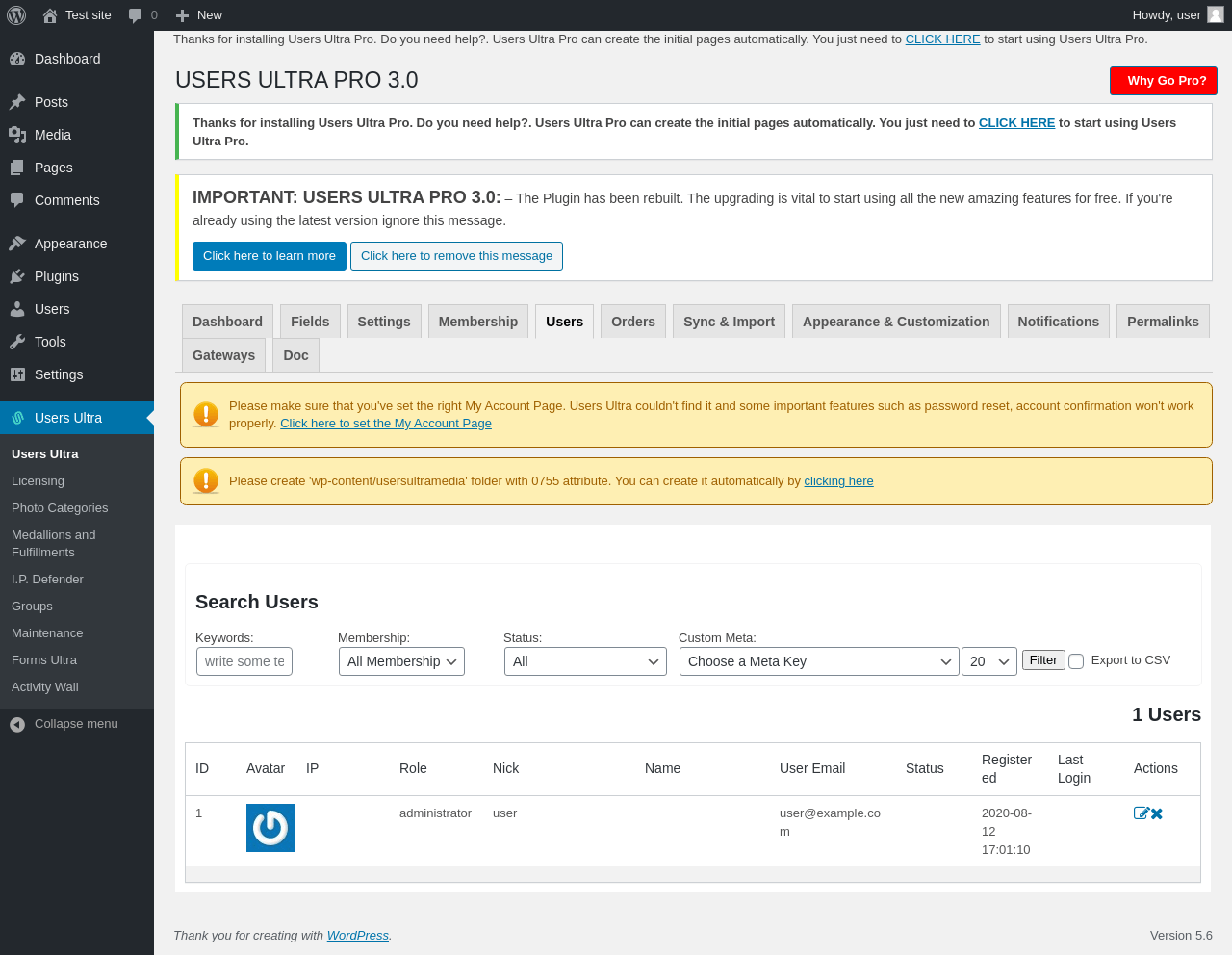Focus the Keywords search input
1232x955 pixels.
click(x=244, y=661)
